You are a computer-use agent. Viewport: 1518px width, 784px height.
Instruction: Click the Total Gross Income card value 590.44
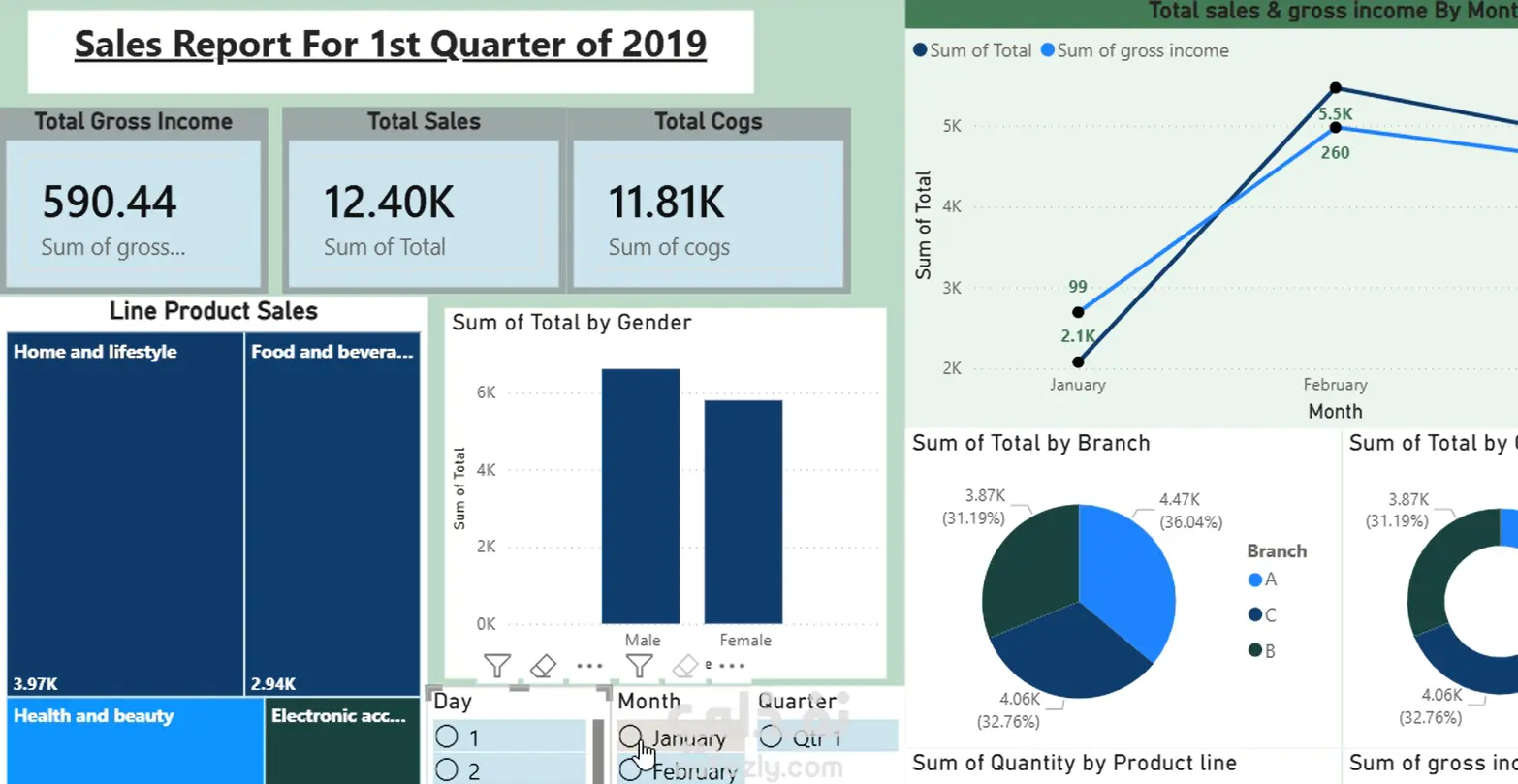click(x=110, y=202)
